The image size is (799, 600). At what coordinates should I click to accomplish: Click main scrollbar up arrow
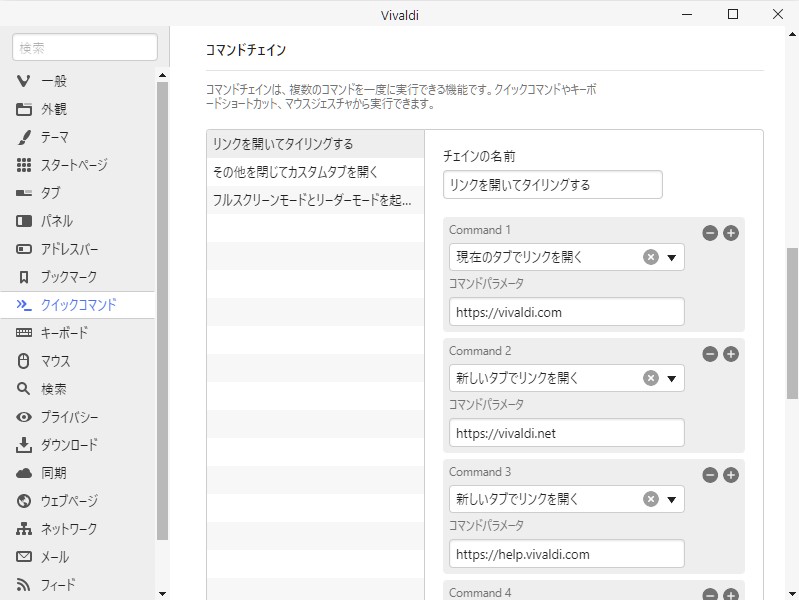pos(792,34)
